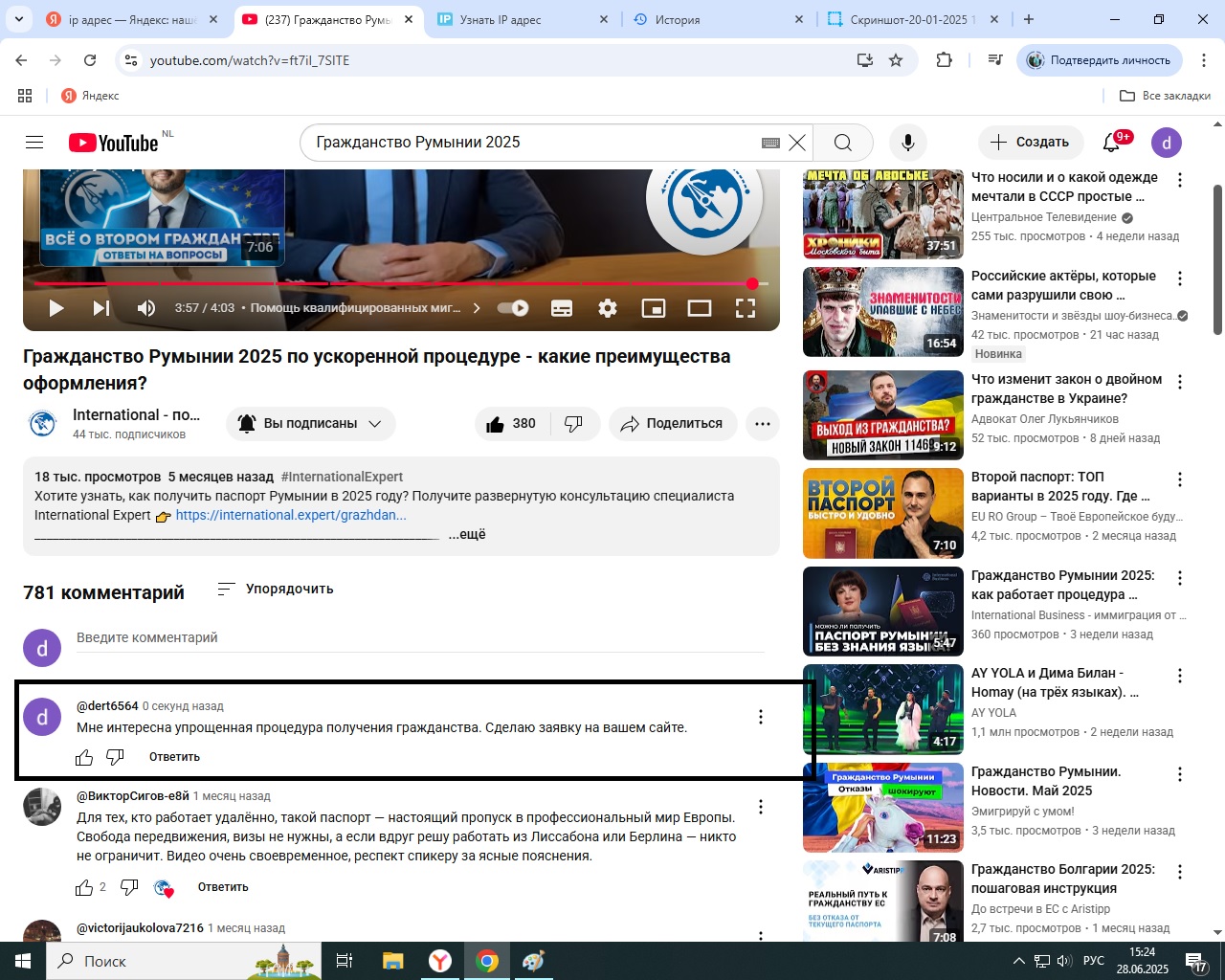
Task: Toggle autoplay switch in player
Action: pos(514,308)
